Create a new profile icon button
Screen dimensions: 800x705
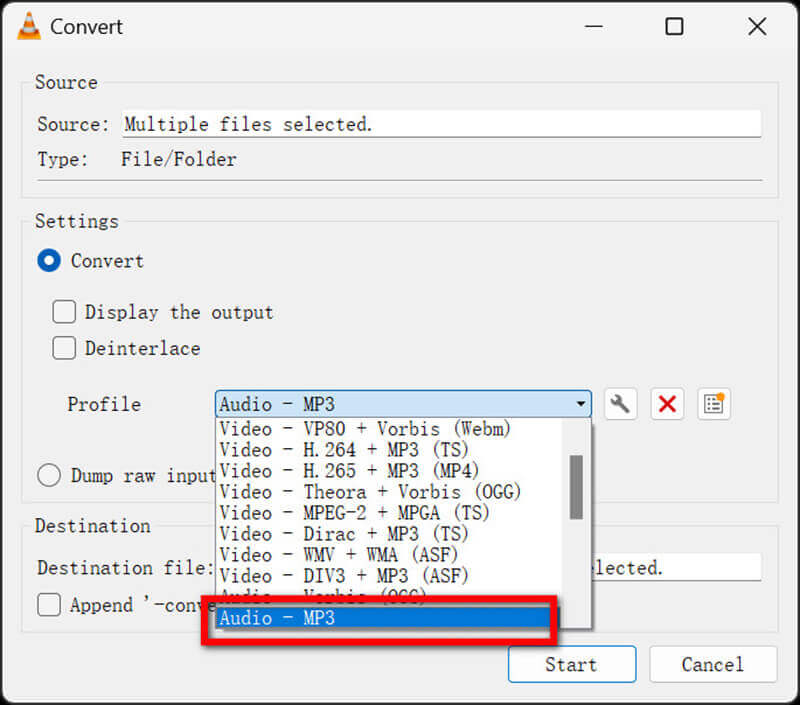click(714, 405)
